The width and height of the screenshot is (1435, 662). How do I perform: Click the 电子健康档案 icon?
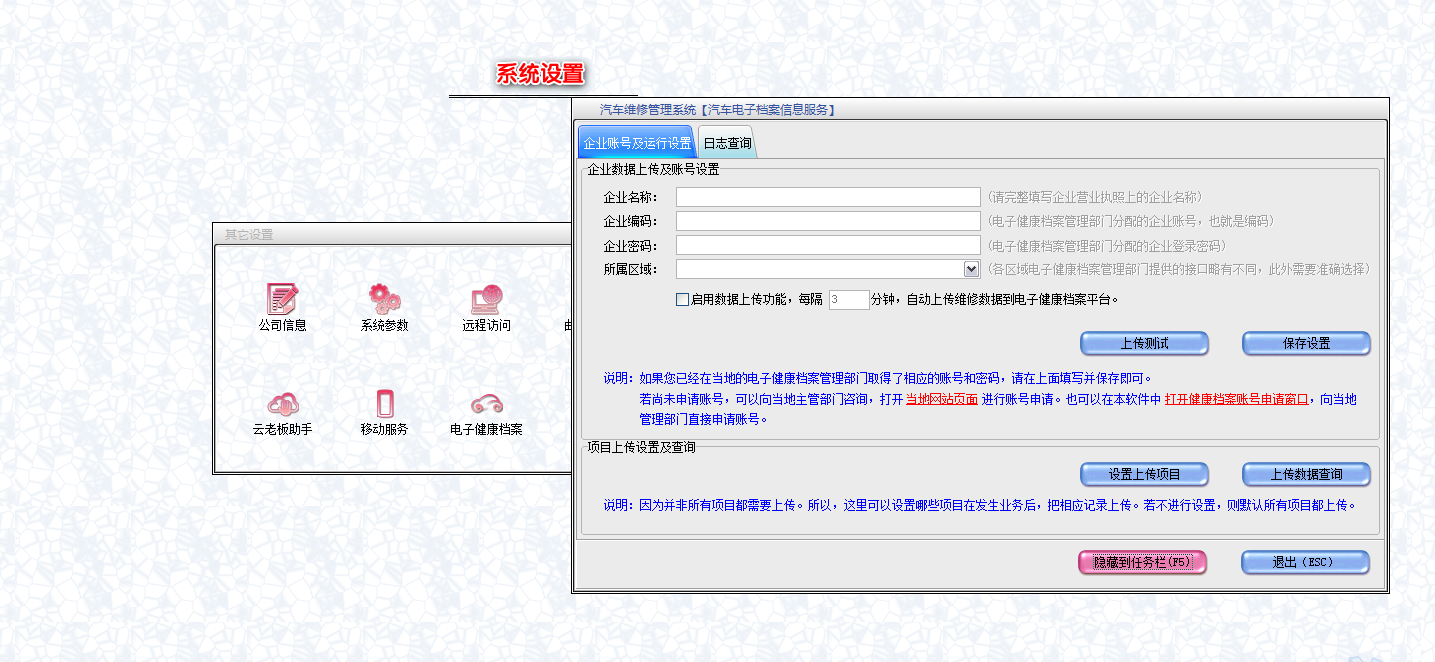(x=486, y=404)
